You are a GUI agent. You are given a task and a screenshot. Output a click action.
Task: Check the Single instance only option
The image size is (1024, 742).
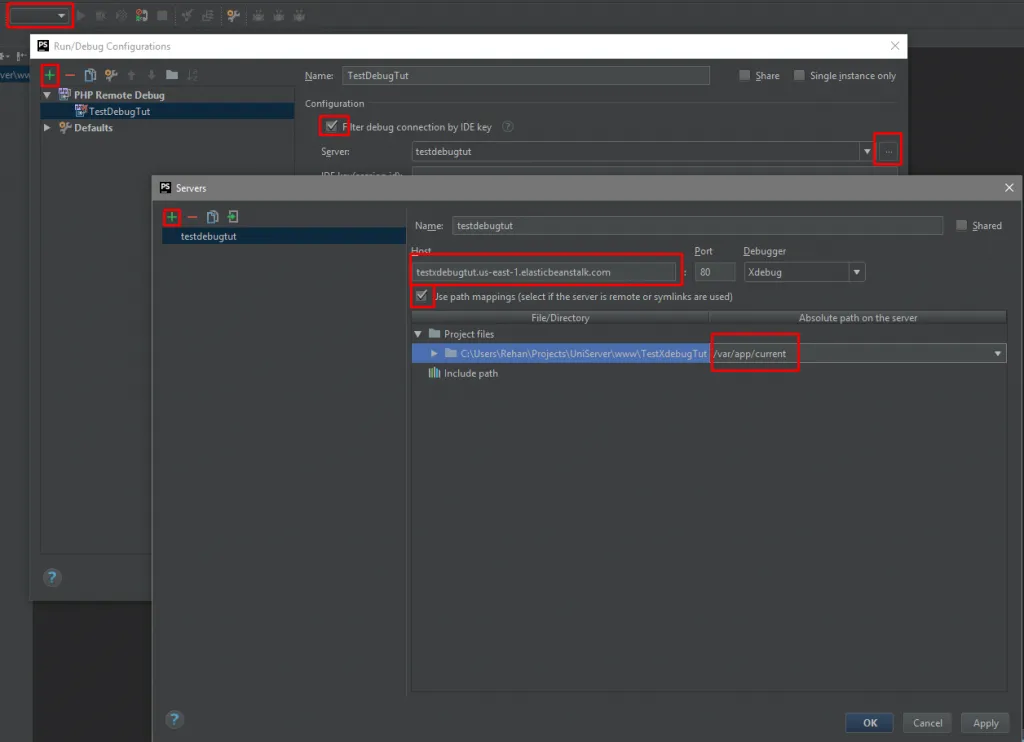tap(800, 76)
